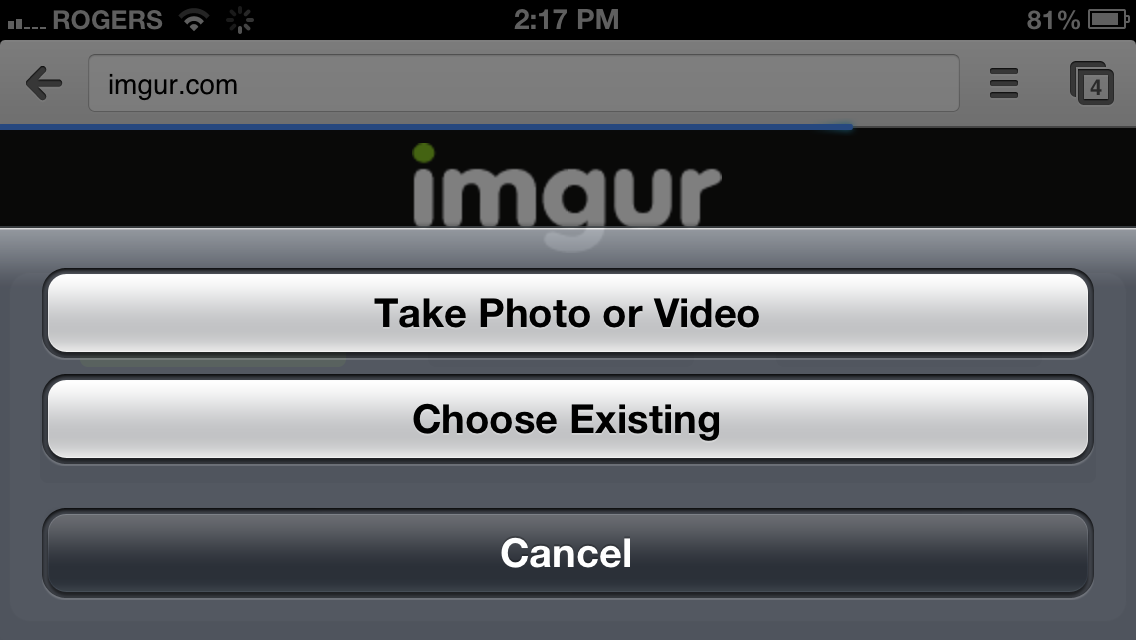Tap the blue page loading progress bar
Image resolution: width=1136 pixels, height=640 pixels.
(426, 127)
